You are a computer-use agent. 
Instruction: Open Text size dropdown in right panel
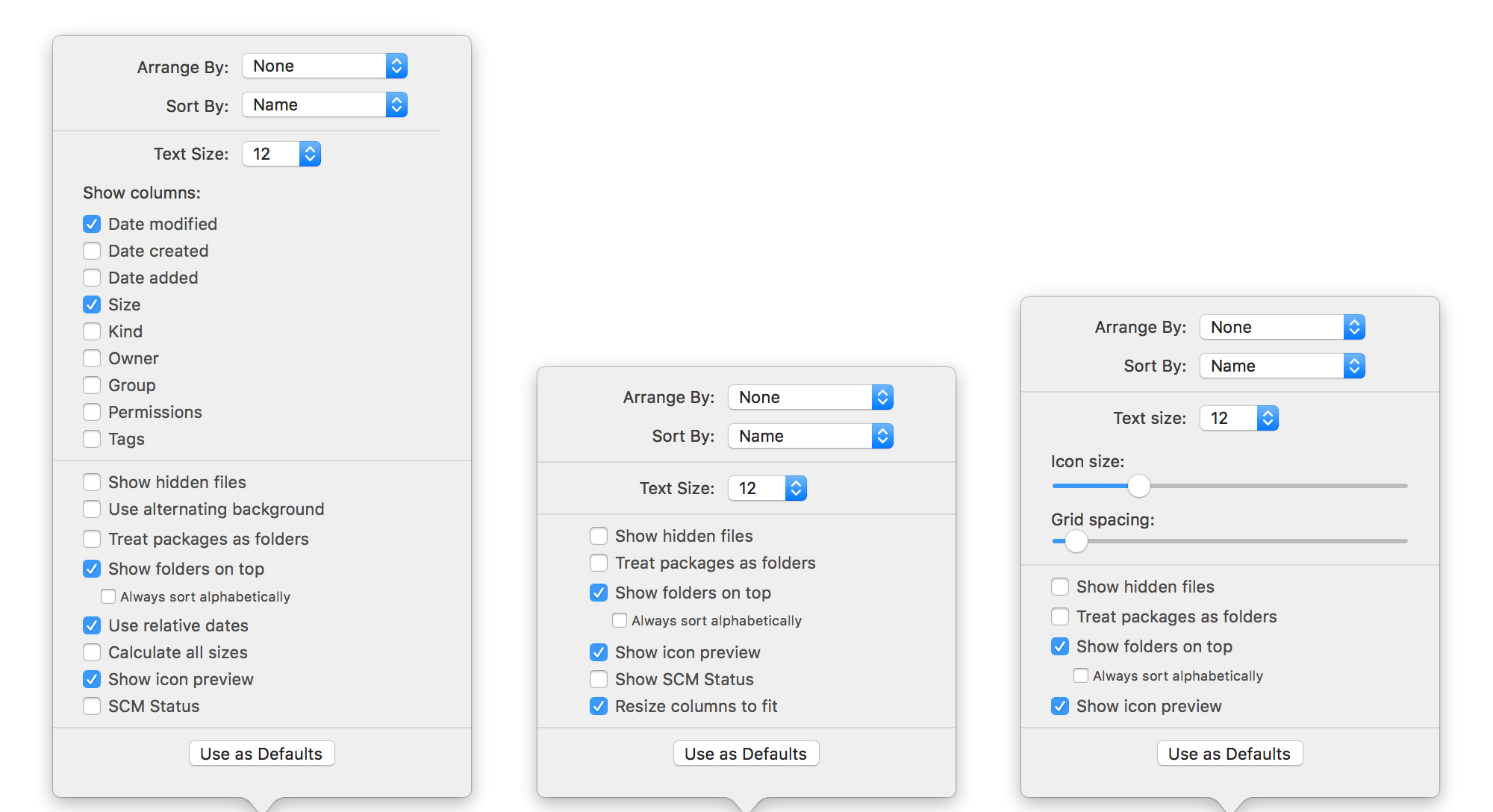(1238, 418)
